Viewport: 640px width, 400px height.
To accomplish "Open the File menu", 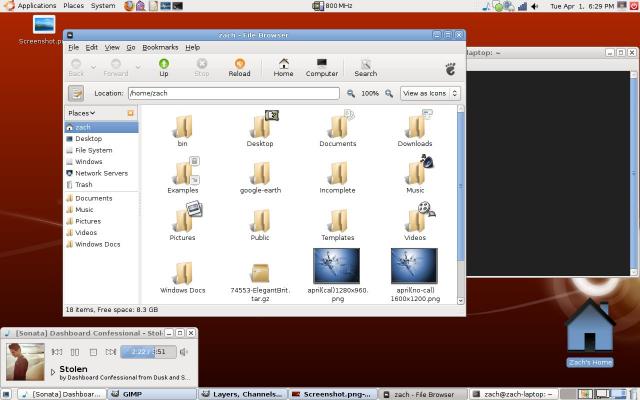I will click(x=73, y=47).
